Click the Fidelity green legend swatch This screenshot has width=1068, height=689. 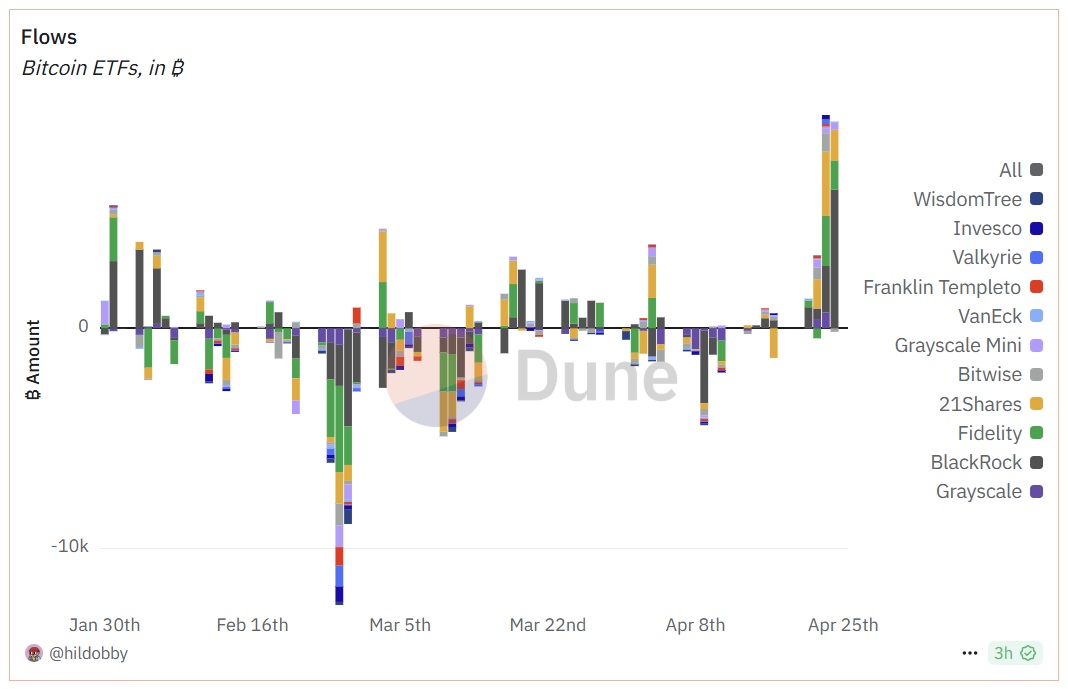point(1036,433)
